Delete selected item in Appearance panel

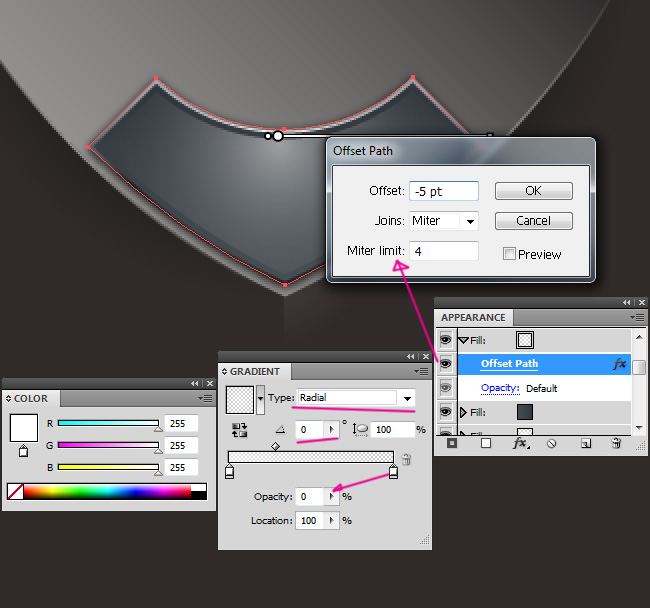tap(616, 442)
